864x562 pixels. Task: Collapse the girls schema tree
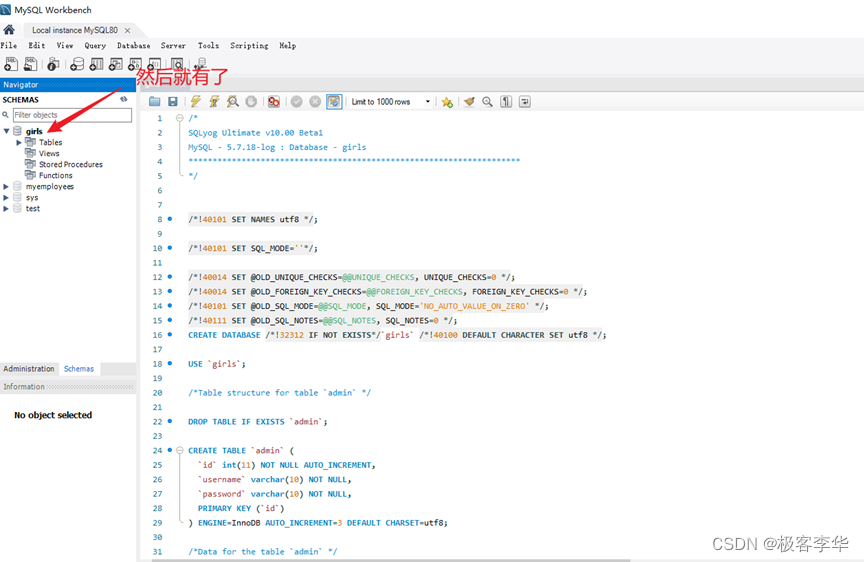pos(6,131)
